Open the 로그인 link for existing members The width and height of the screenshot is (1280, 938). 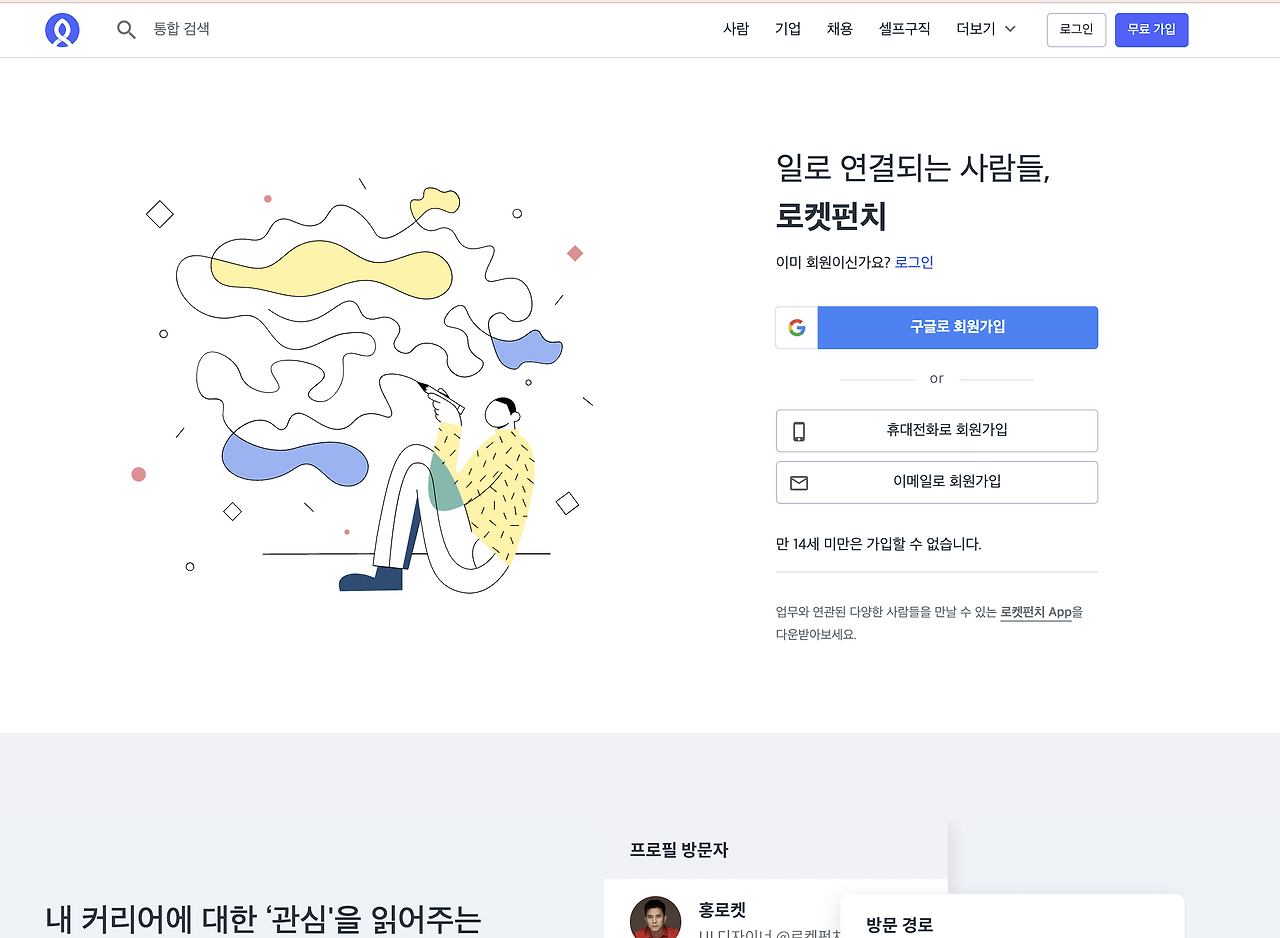(x=913, y=261)
